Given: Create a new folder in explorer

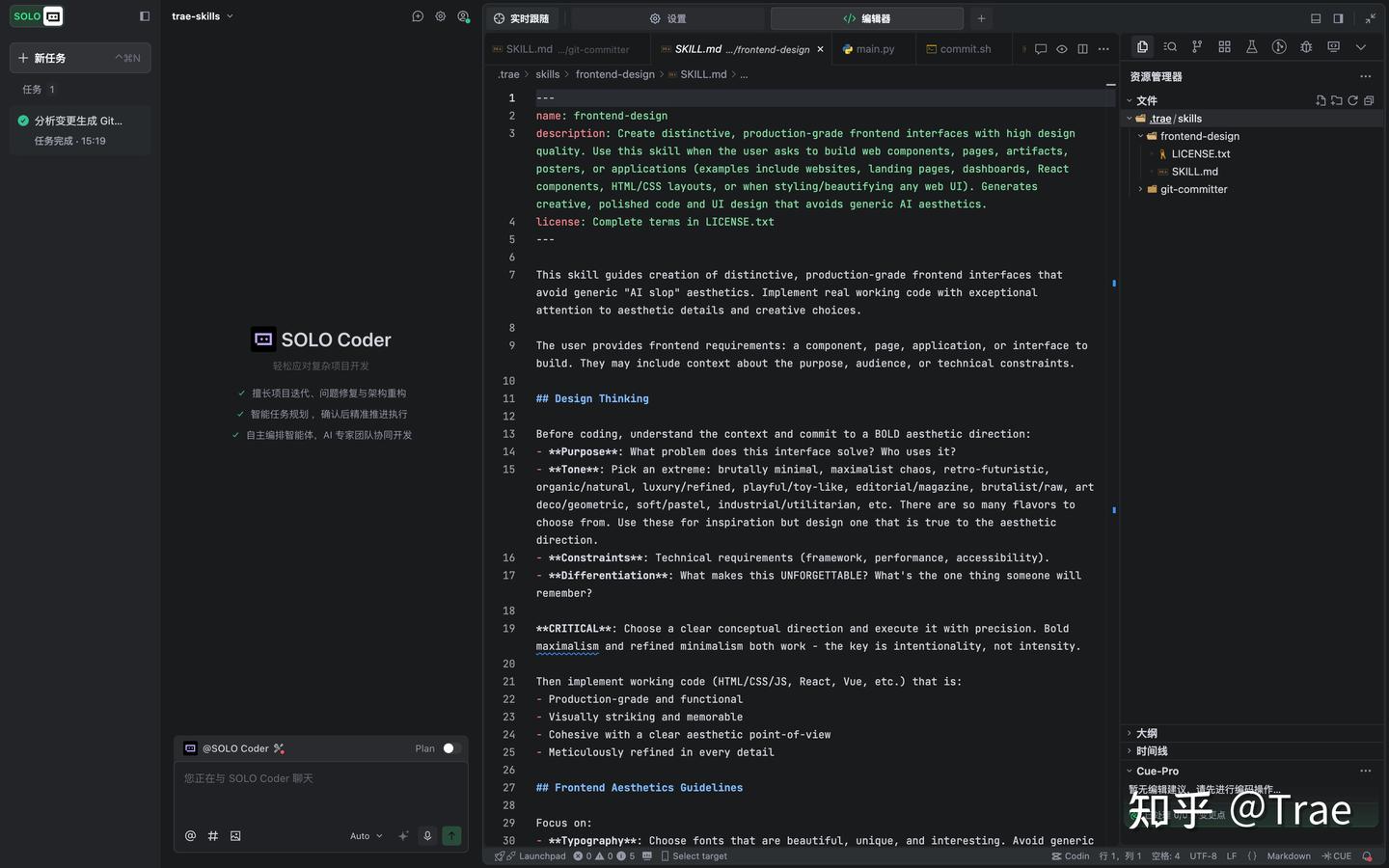Looking at the screenshot, I should click(1336, 100).
